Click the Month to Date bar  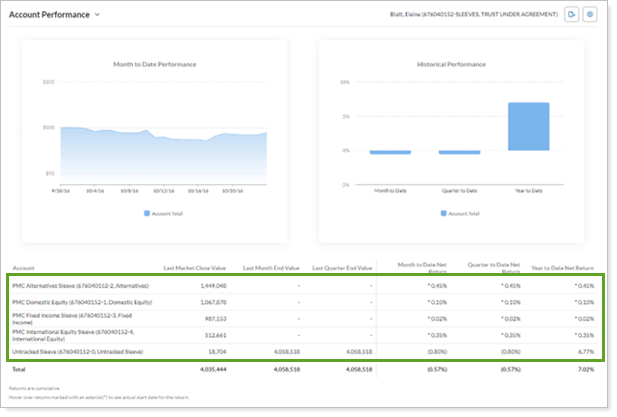(x=390, y=152)
